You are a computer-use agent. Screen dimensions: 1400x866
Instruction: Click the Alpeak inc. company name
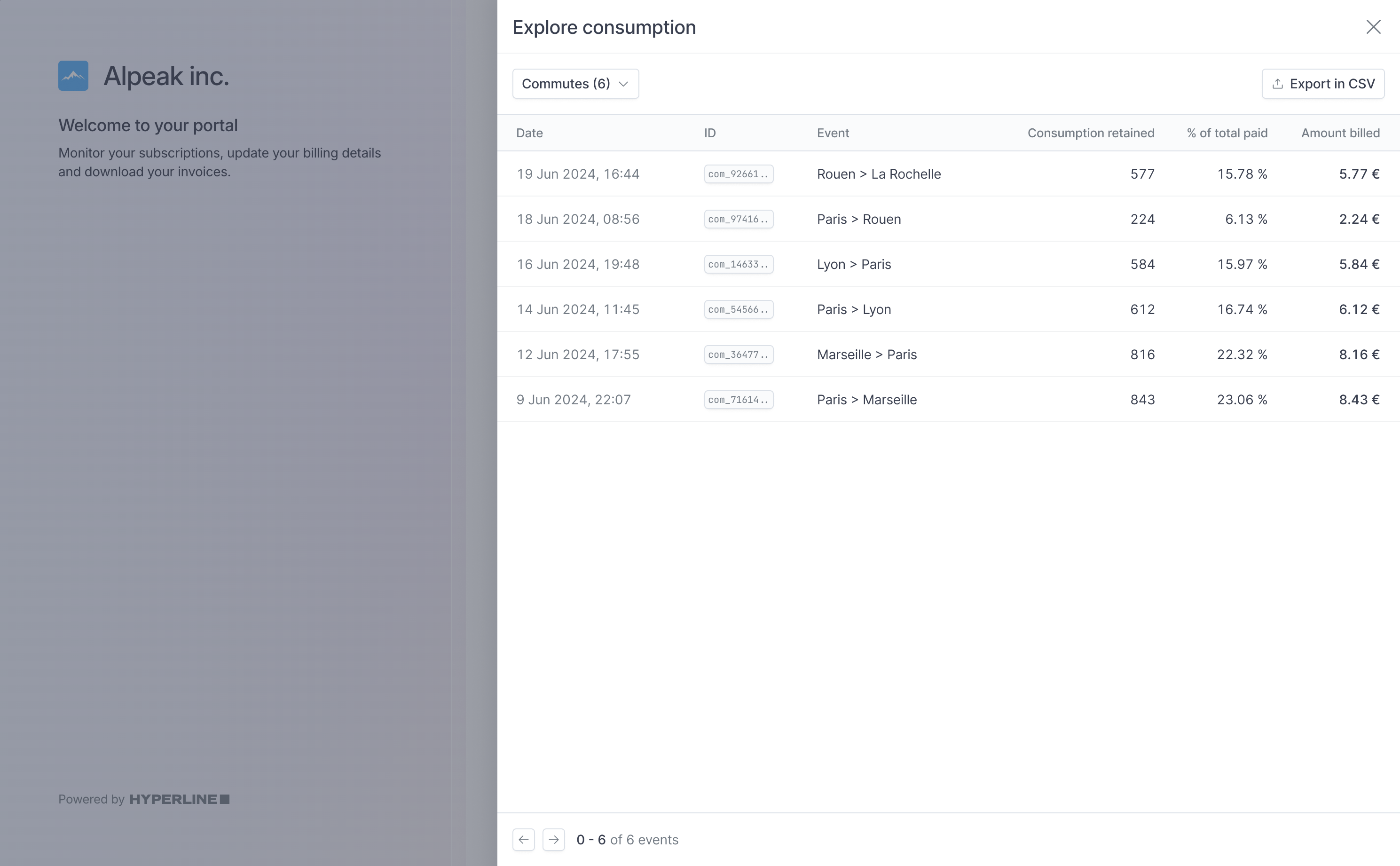coord(166,76)
